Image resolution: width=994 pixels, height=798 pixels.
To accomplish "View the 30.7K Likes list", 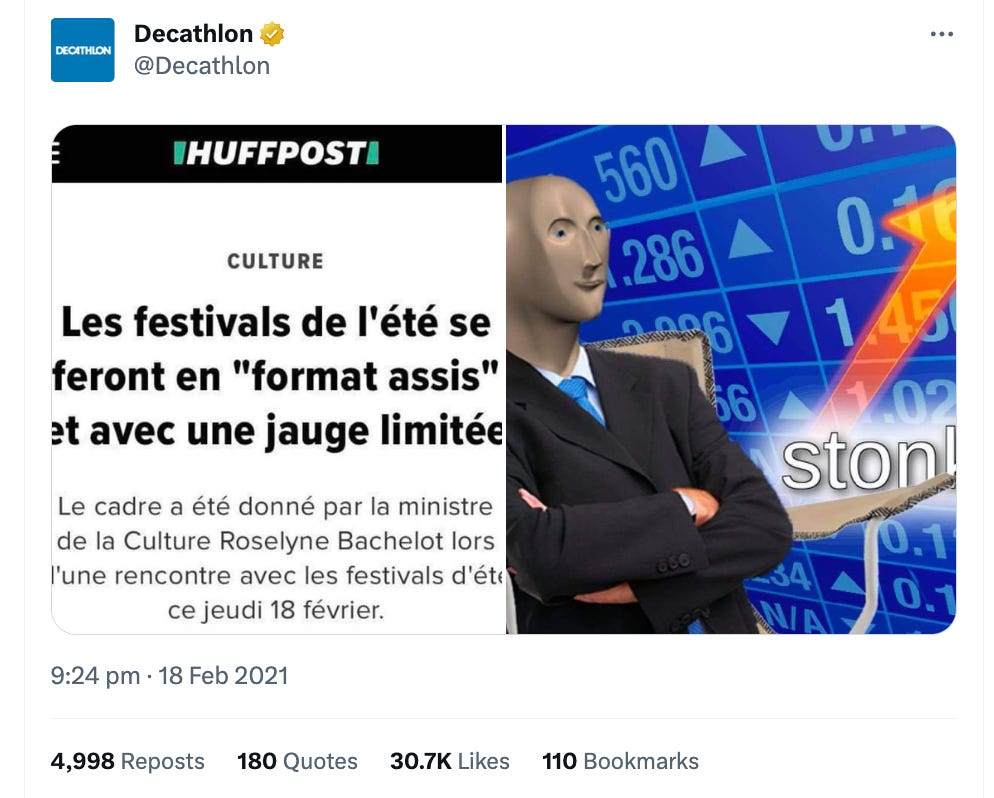I will point(449,761).
